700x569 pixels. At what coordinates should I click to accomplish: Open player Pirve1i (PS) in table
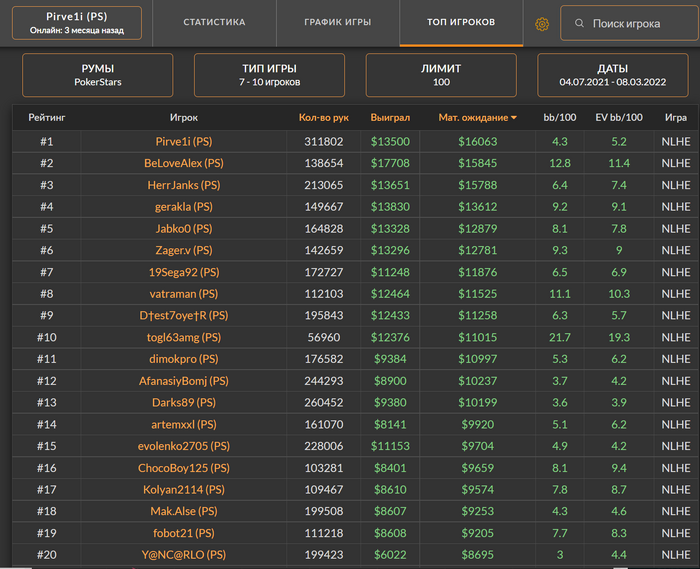pyautogui.click(x=184, y=141)
